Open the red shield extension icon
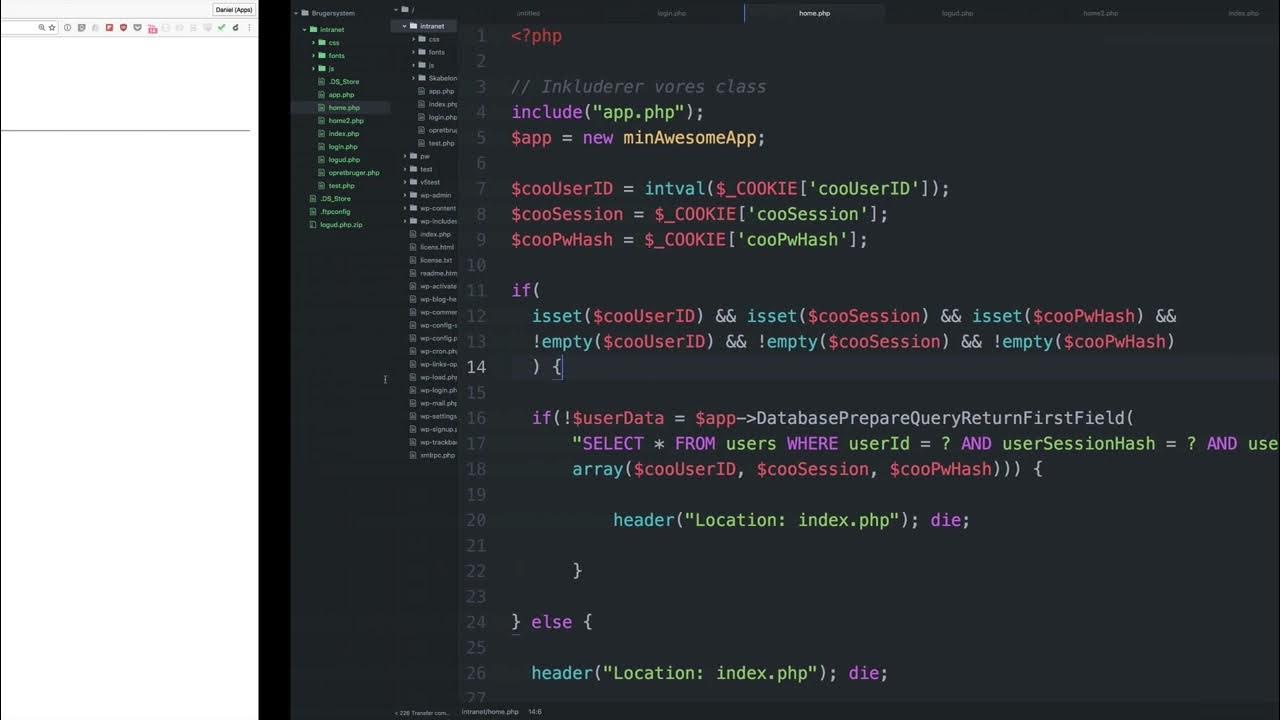Image resolution: width=1280 pixels, height=720 pixels. click(x=123, y=28)
